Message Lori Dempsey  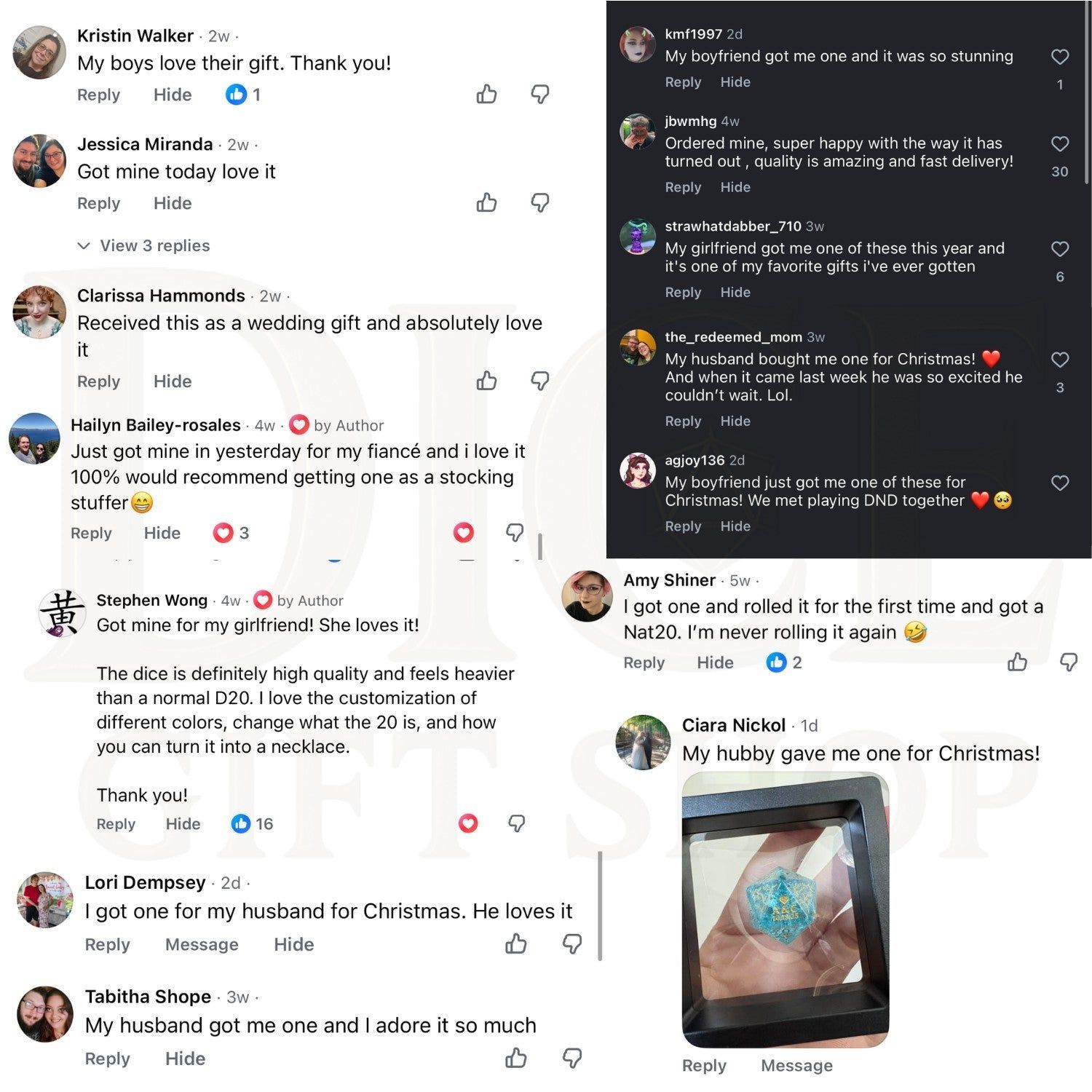pos(202,944)
